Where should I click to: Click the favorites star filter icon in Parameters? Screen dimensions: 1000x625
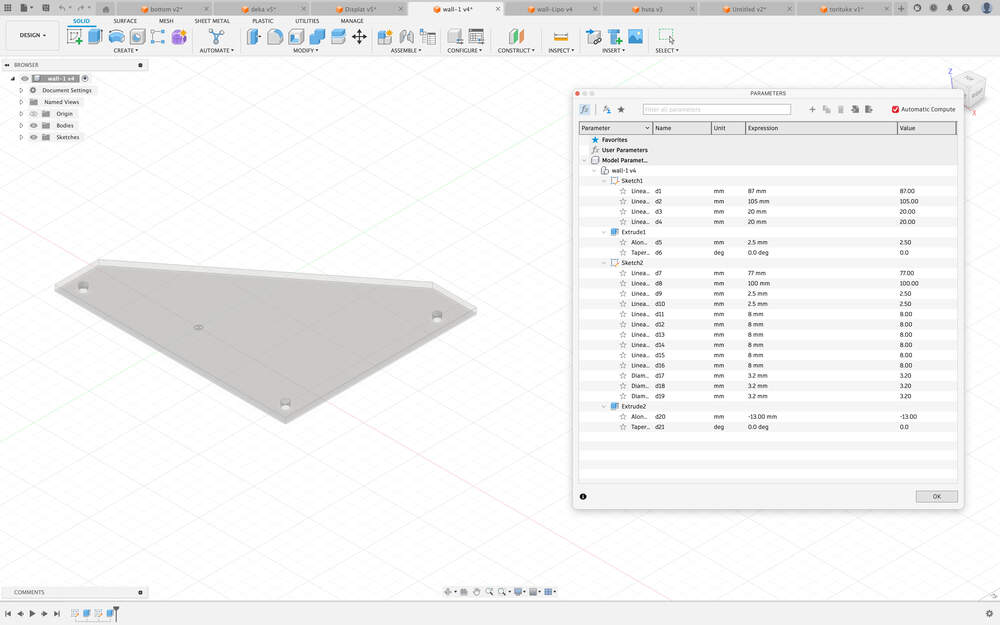[x=621, y=110]
